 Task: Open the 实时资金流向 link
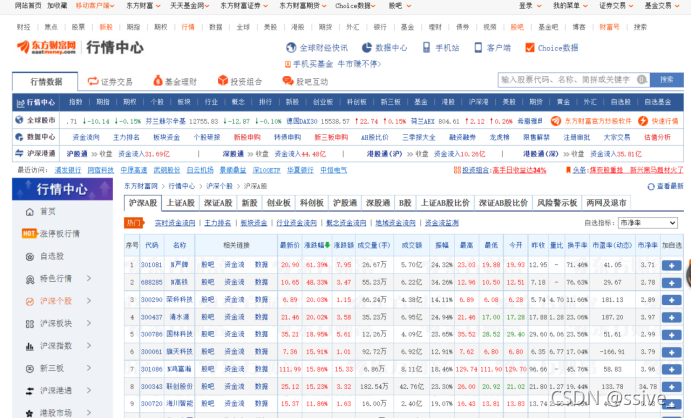pyautogui.click(x=175, y=223)
